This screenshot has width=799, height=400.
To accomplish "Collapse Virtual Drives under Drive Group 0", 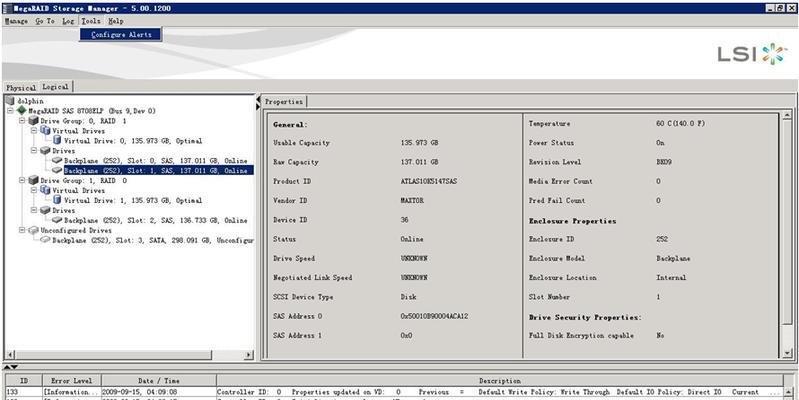I will tap(34, 131).
